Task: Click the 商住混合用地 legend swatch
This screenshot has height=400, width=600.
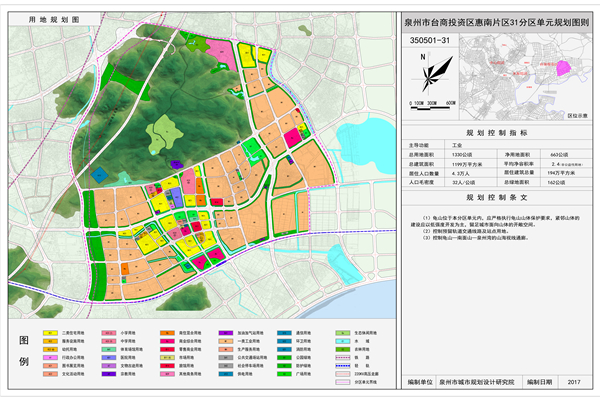Action: [x=169, y=330]
